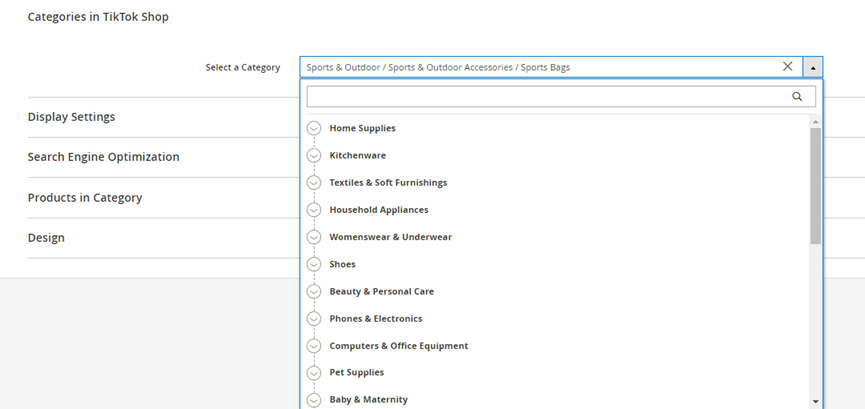The height and width of the screenshot is (409, 865).
Task: Expand the Home Supplies chevron icon
Action: (x=314, y=128)
